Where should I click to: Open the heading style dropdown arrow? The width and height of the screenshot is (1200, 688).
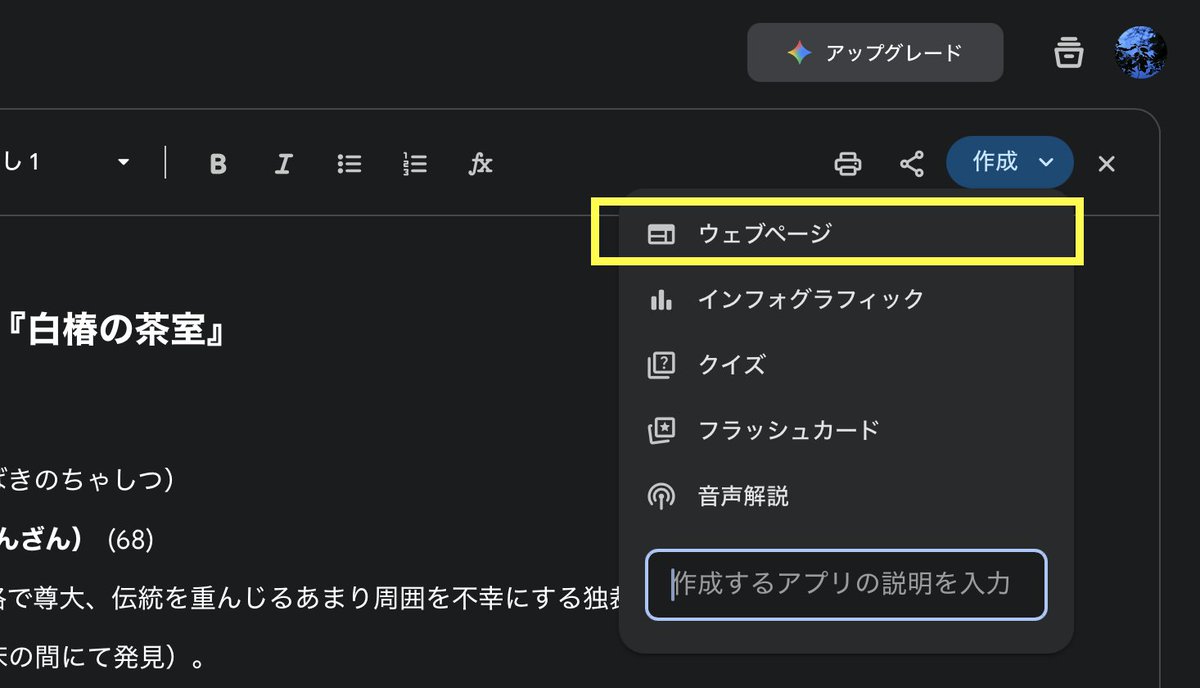point(124,163)
